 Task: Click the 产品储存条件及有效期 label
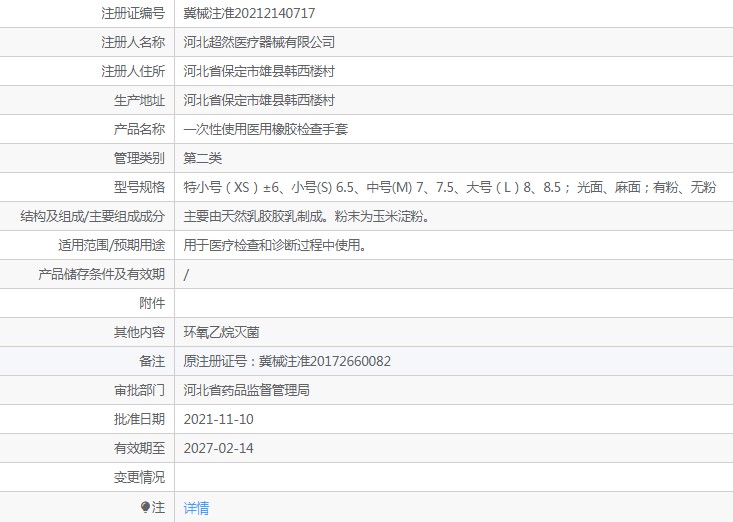pyautogui.click(x=101, y=274)
